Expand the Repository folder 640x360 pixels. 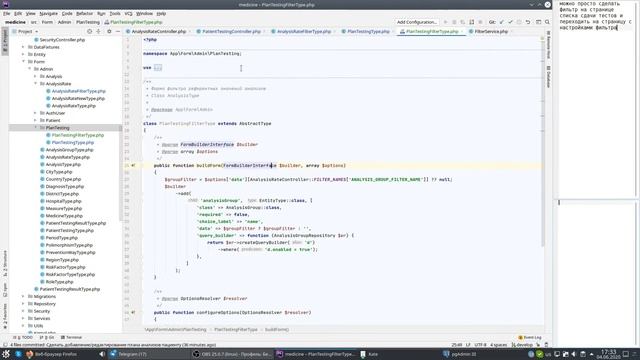click(23, 304)
